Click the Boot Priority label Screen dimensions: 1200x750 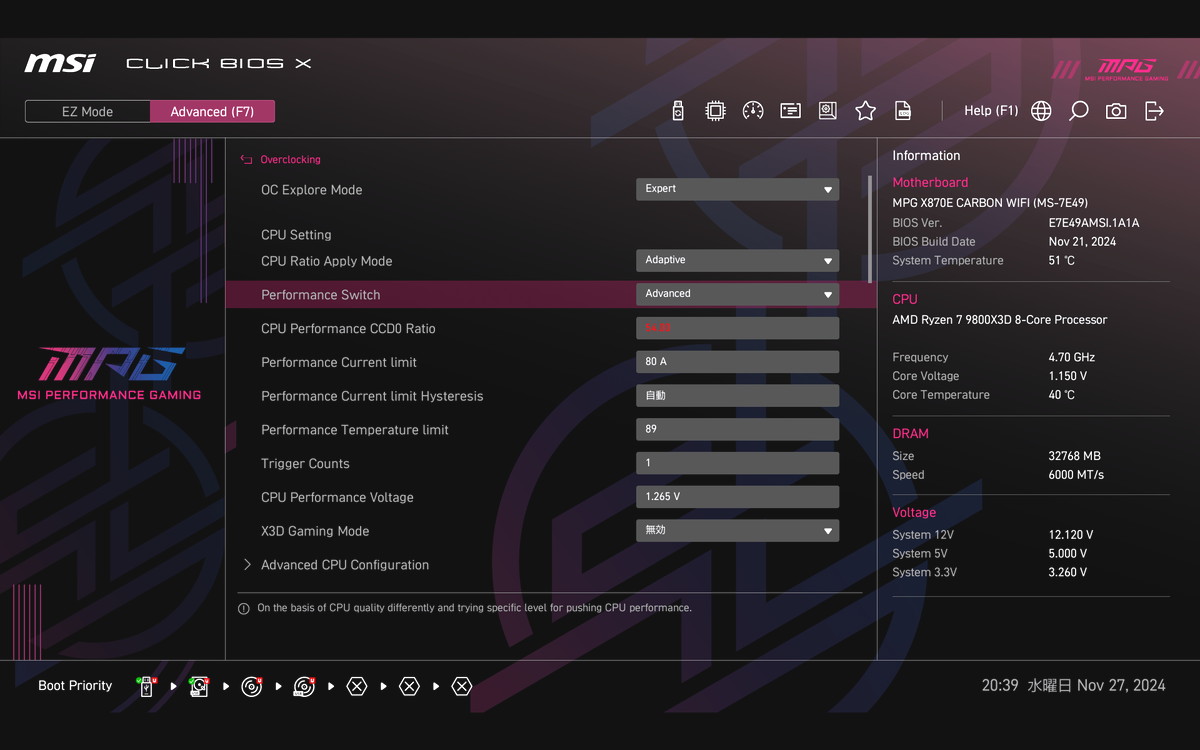point(75,686)
